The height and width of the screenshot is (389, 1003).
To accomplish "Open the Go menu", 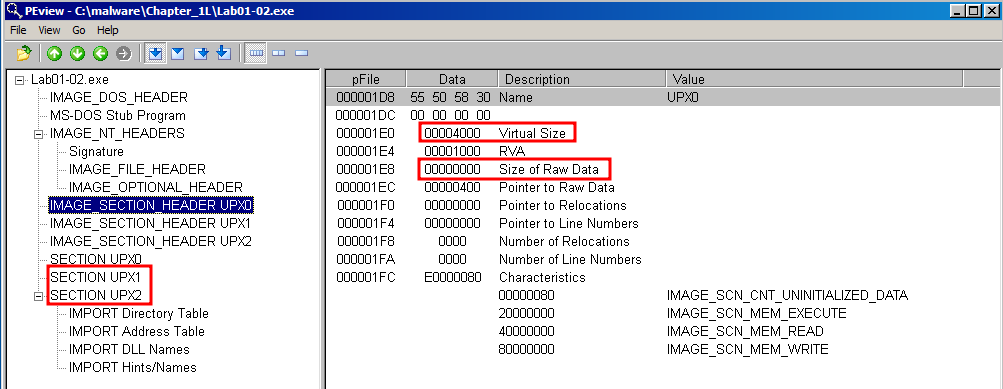I will pos(79,30).
